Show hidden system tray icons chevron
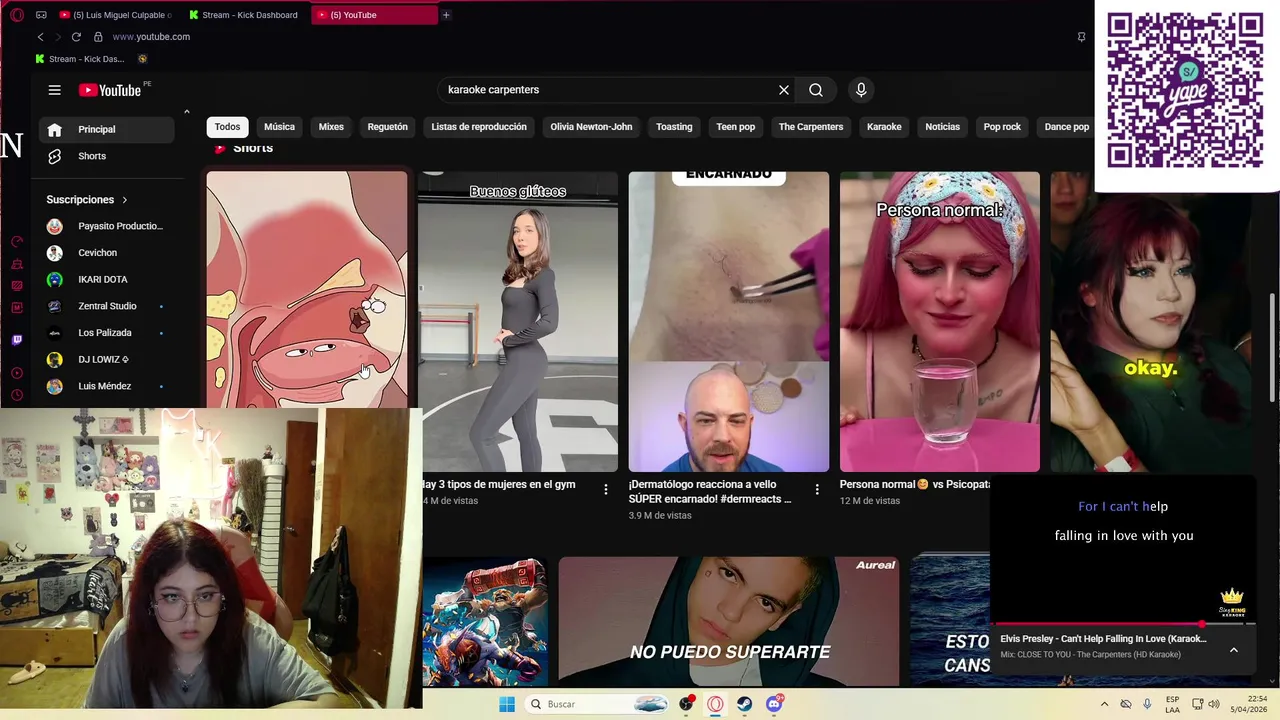 [1104, 704]
